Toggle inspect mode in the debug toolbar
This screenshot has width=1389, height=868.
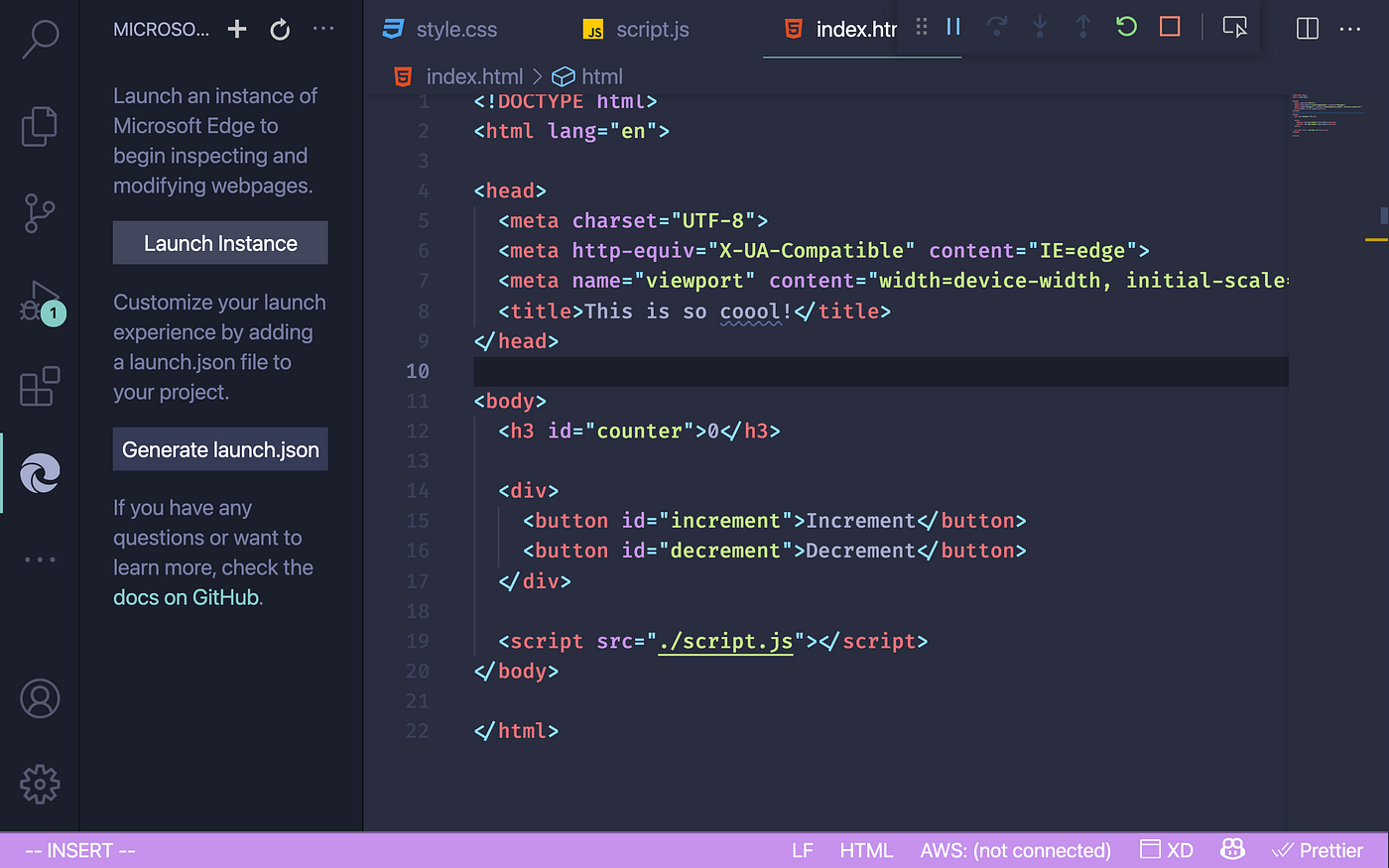1233,27
